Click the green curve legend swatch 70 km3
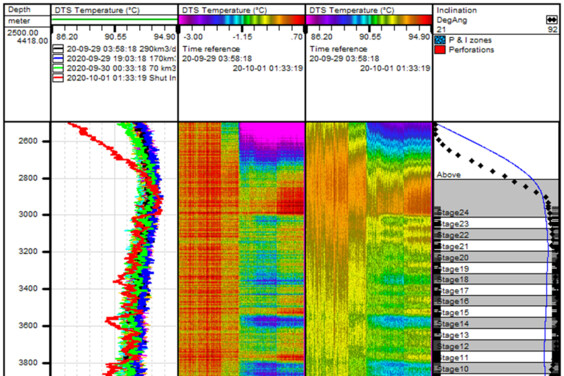The height and width of the screenshot is (376, 564). pos(58,68)
